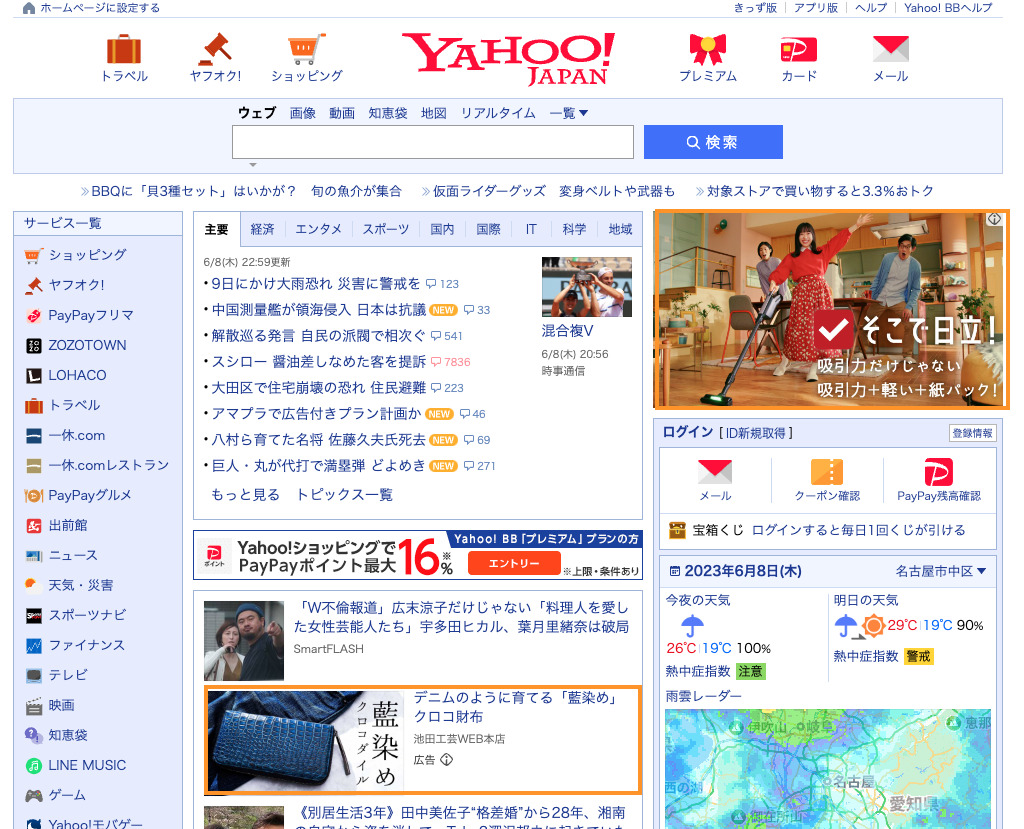Open the ヤフオク! gavel icon in header
1024x829 pixels.
coord(216,50)
